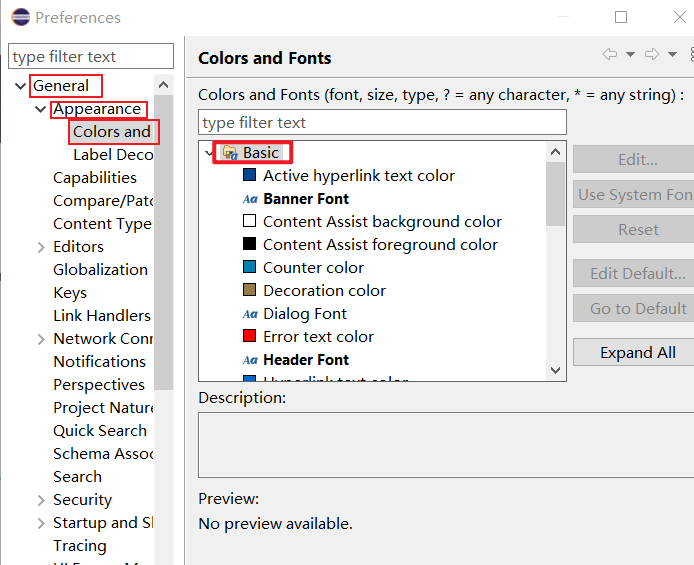Viewport: 694px width, 565px height.
Task: Open the forward history dropdown arrow
Action: click(x=672, y=54)
